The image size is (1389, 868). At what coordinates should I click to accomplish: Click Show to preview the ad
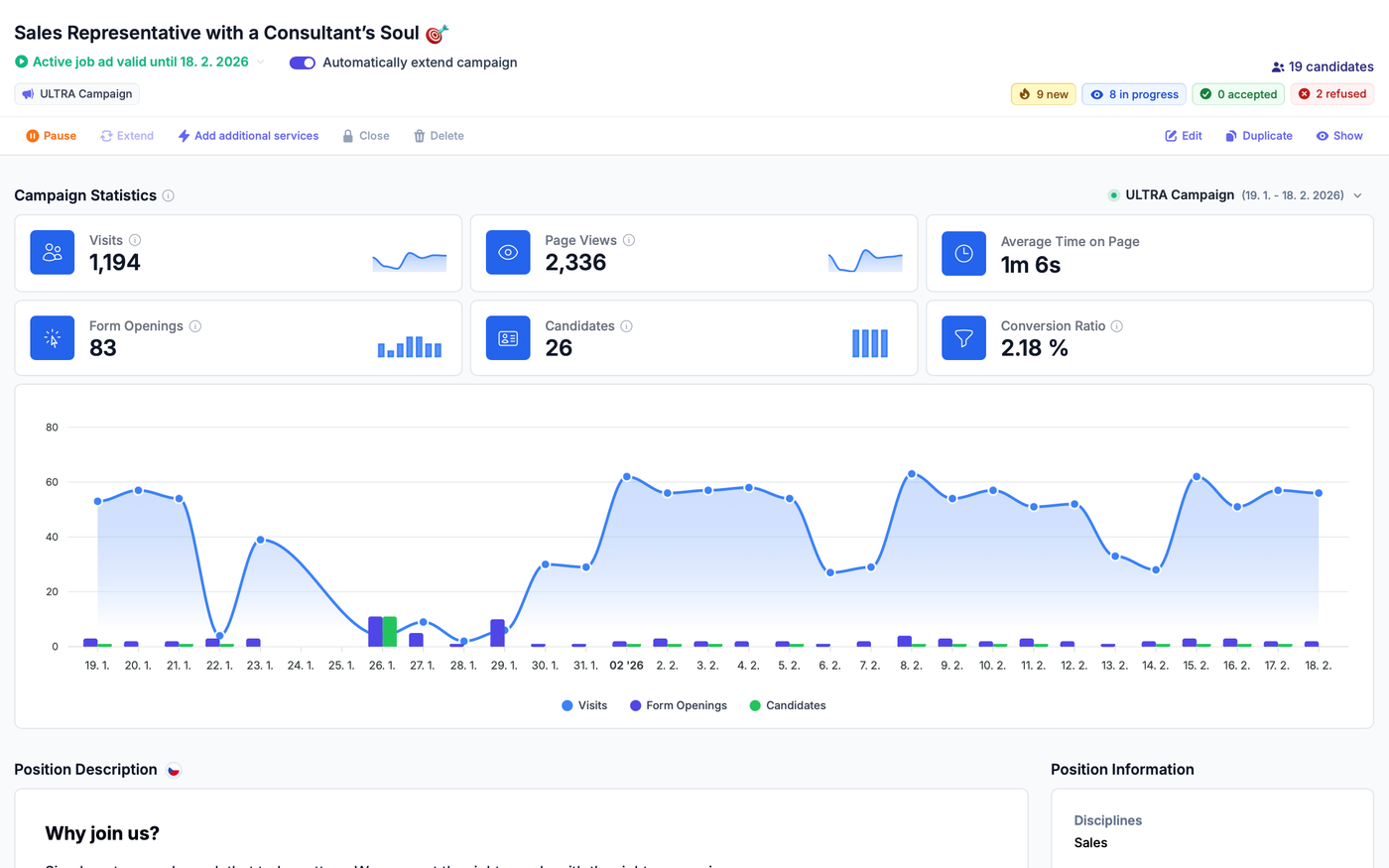pyautogui.click(x=1338, y=136)
